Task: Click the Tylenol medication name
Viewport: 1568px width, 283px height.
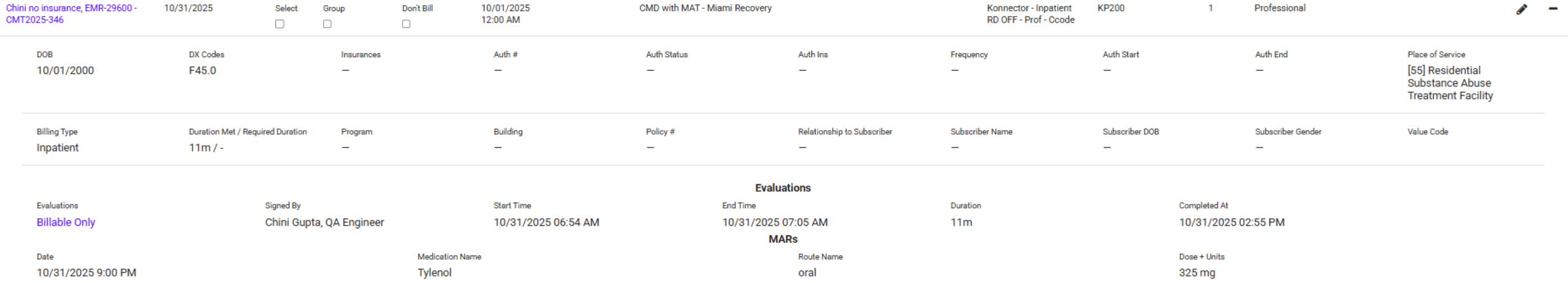Action: 434,273
